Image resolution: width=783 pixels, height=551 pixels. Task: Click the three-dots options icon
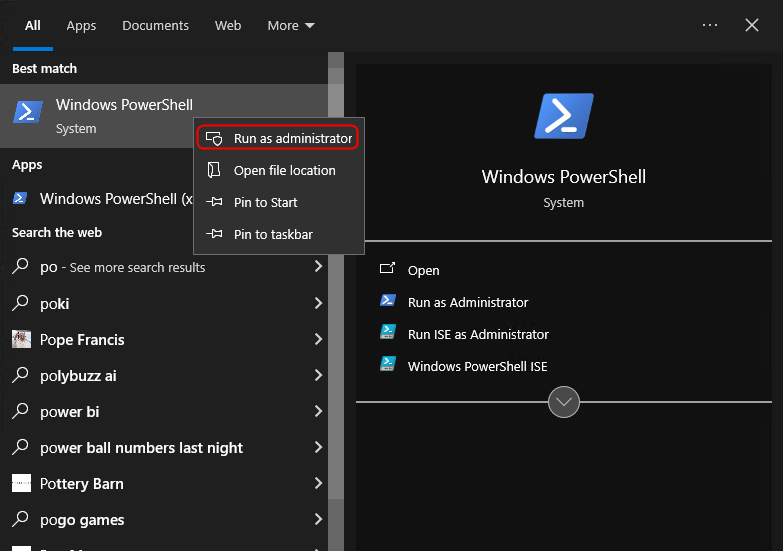[710, 25]
